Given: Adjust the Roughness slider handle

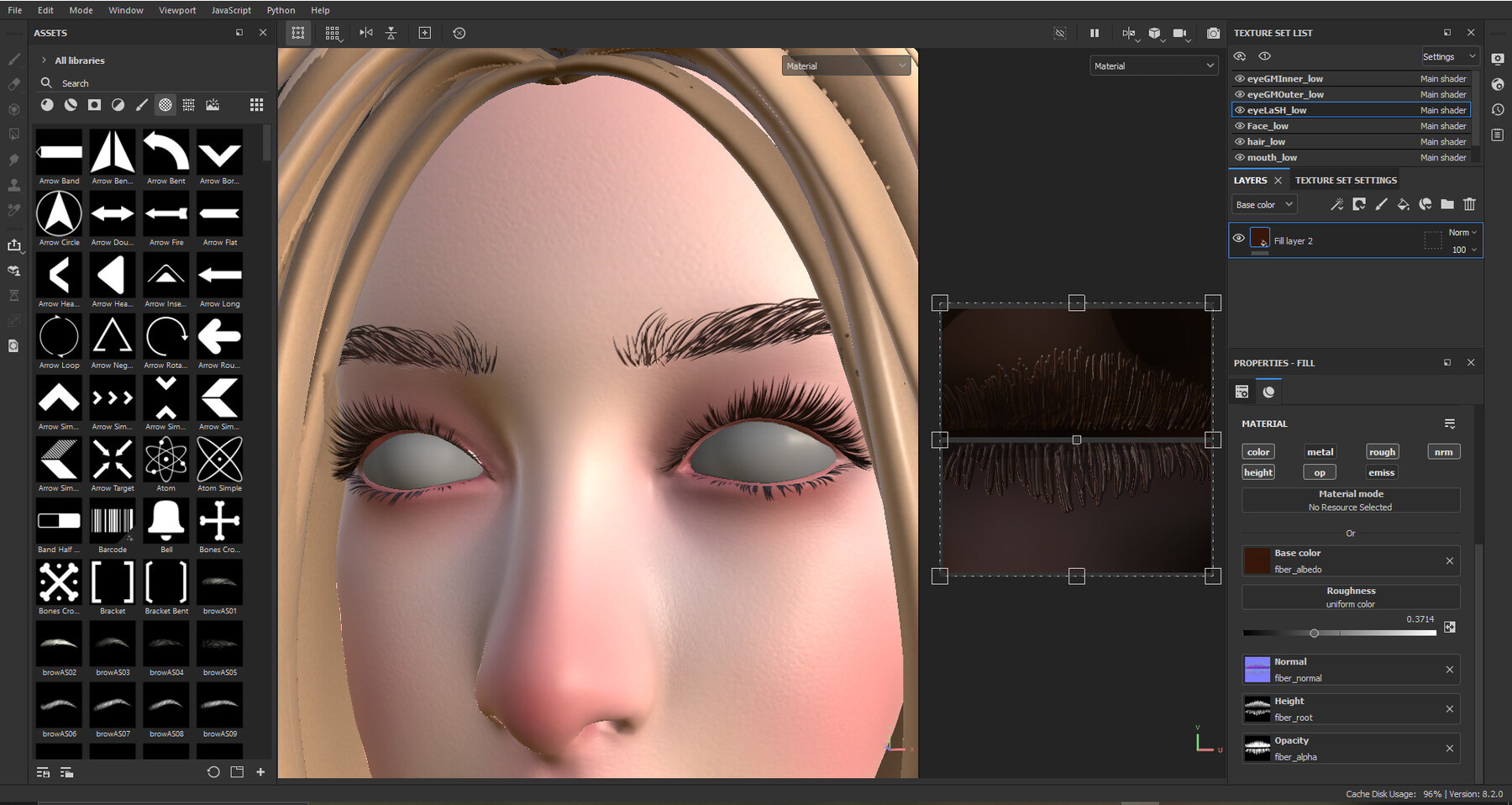Looking at the screenshot, I should [1315, 633].
